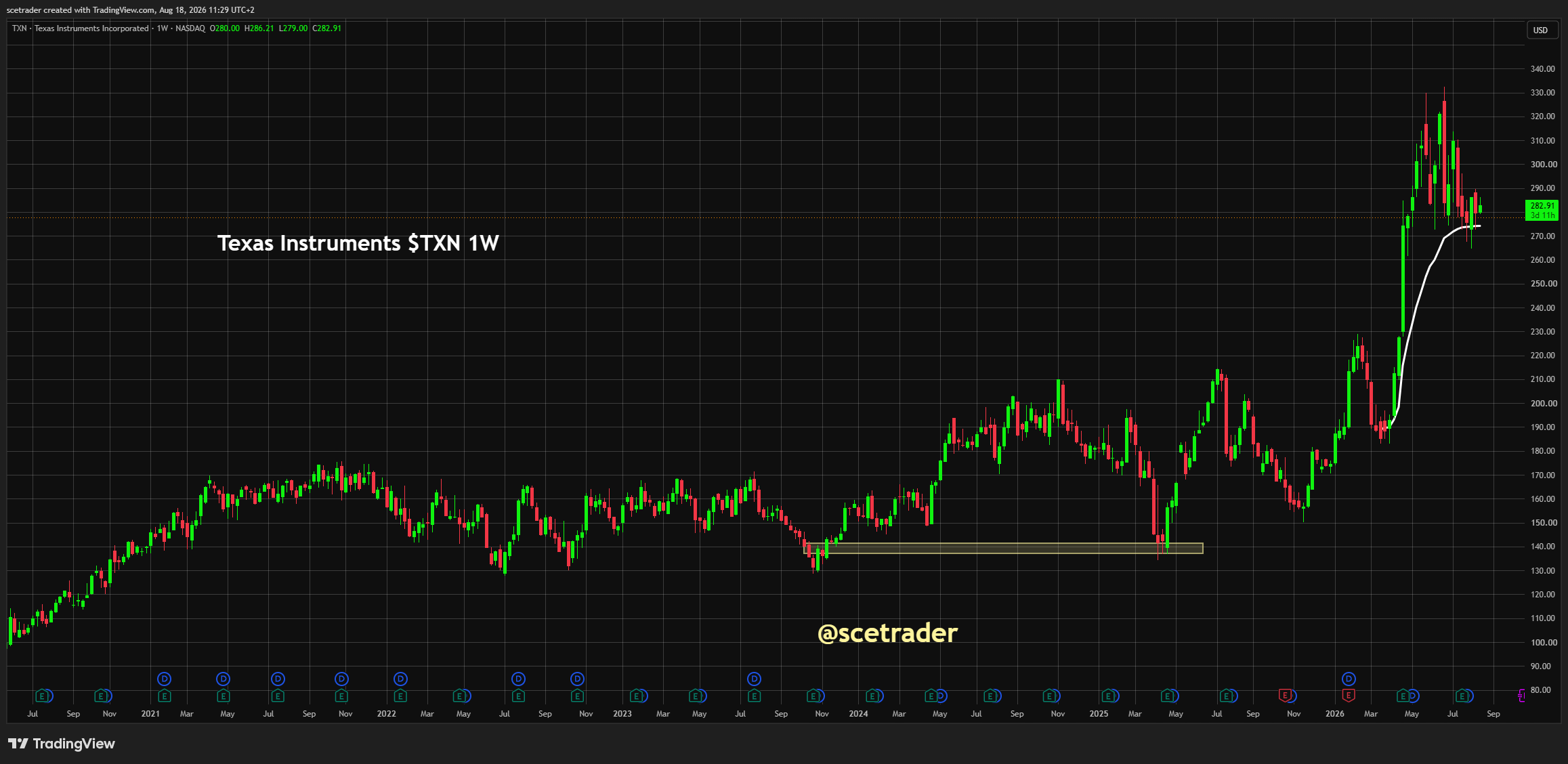This screenshot has height=764, width=1568.
Task: Click the open value O280.00
Action: tap(225, 28)
